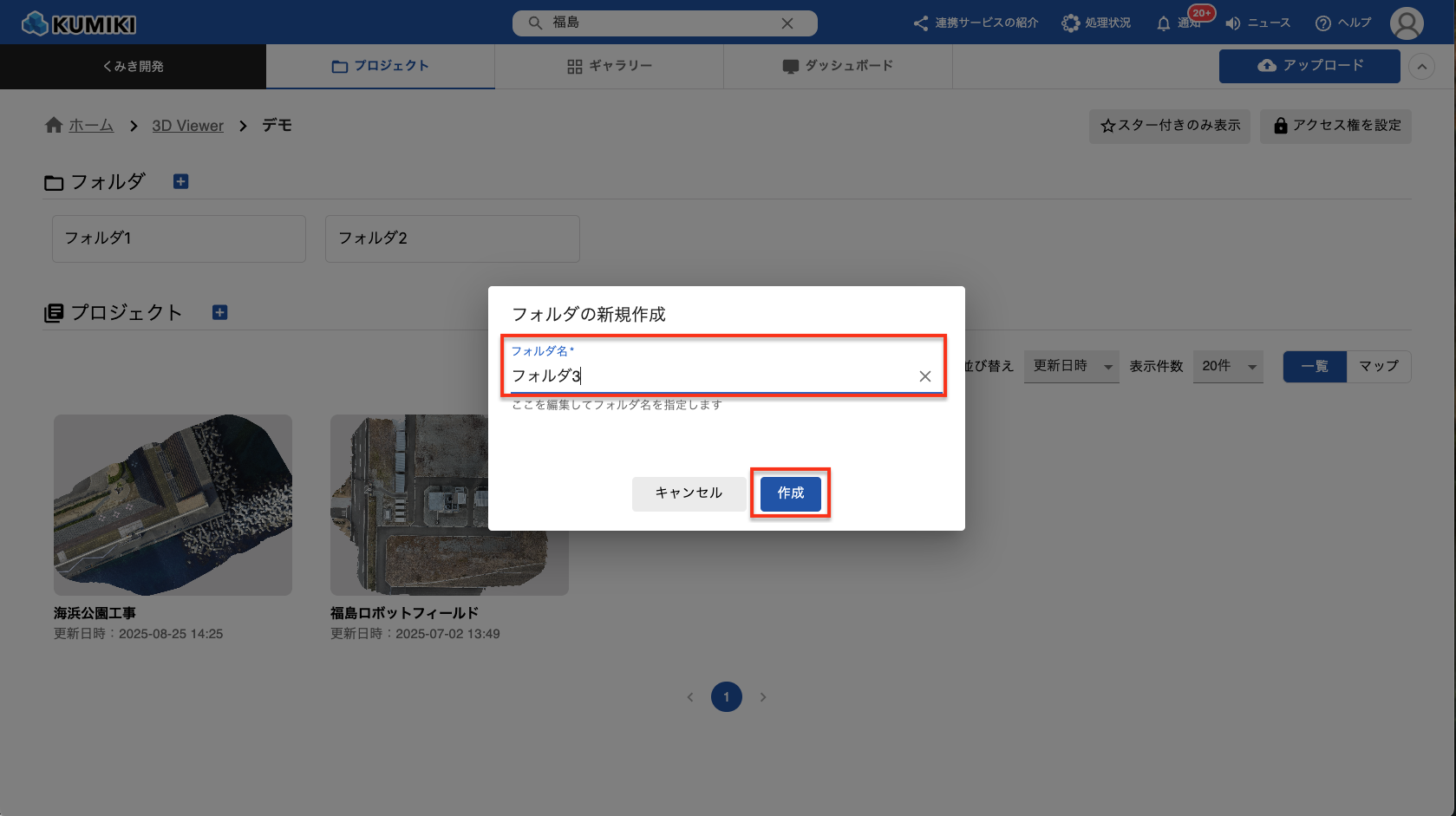The width and height of the screenshot is (1456, 816).
Task: Click the folder name input field
Action: pyautogui.click(x=711, y=376)
